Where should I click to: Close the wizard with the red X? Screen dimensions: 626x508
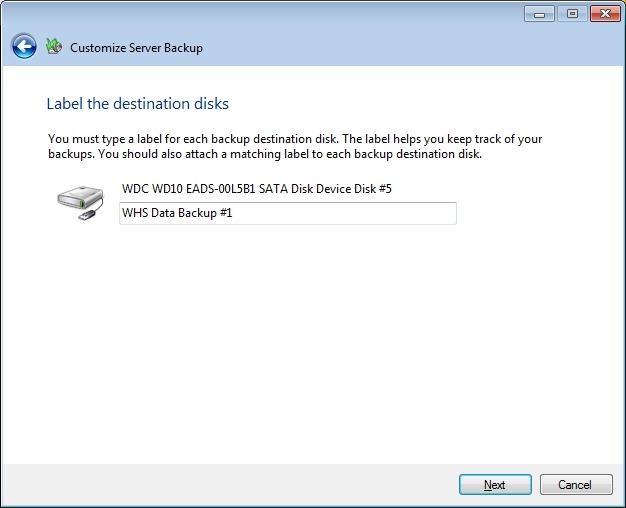(x=603, y=14)
